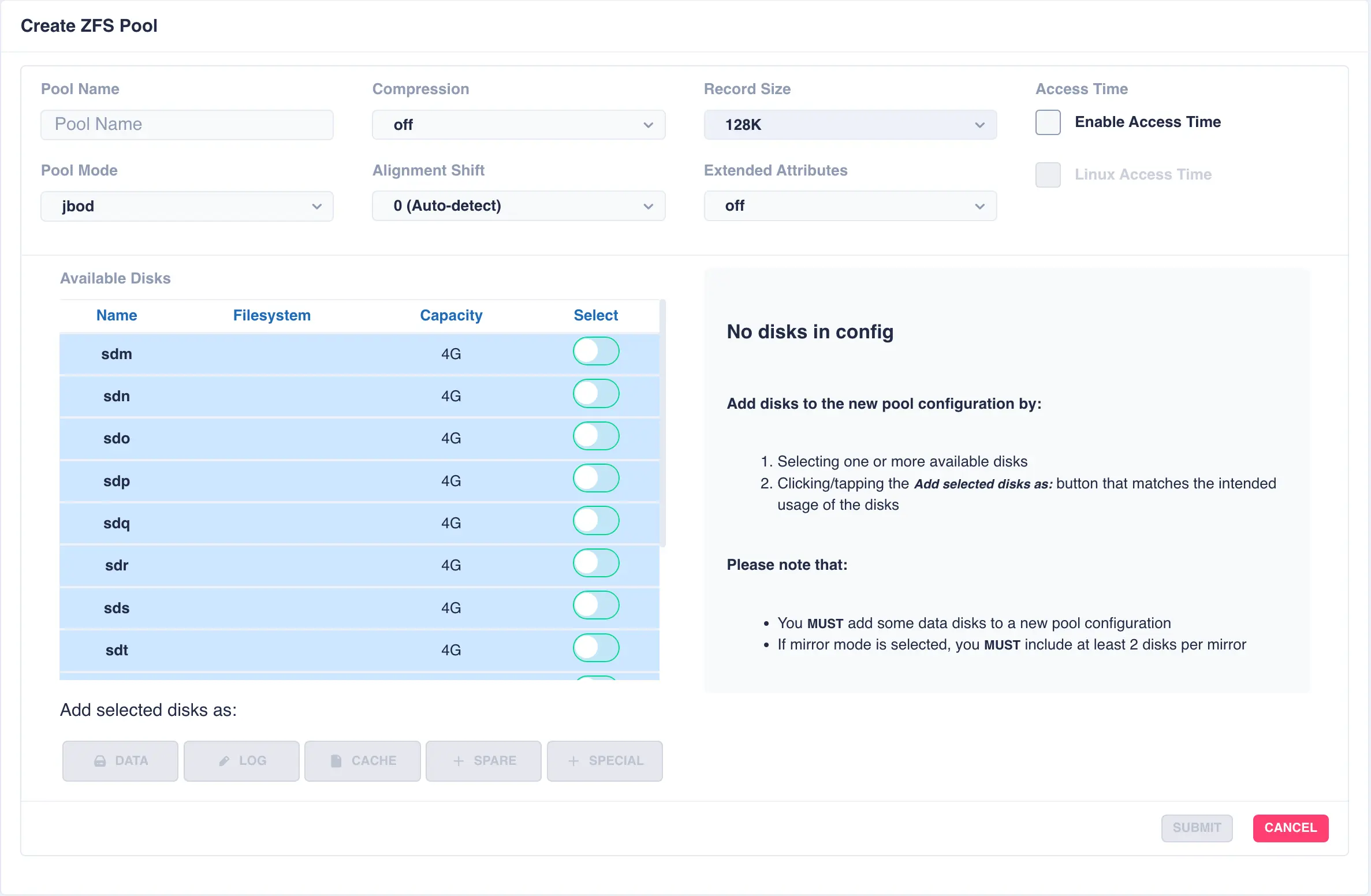This screenshot has height=896, width=1371.
Task: Enable the select switch for disk sdp
Action: (x=595, y=479)
